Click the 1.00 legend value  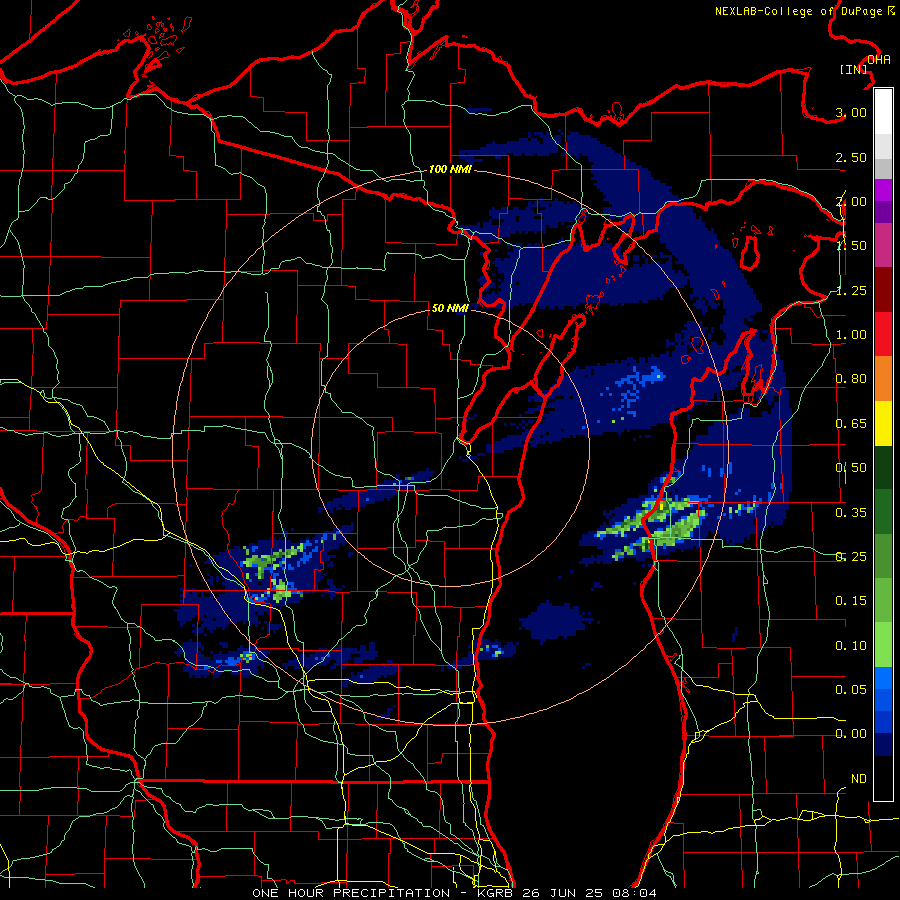click(851, 335)
